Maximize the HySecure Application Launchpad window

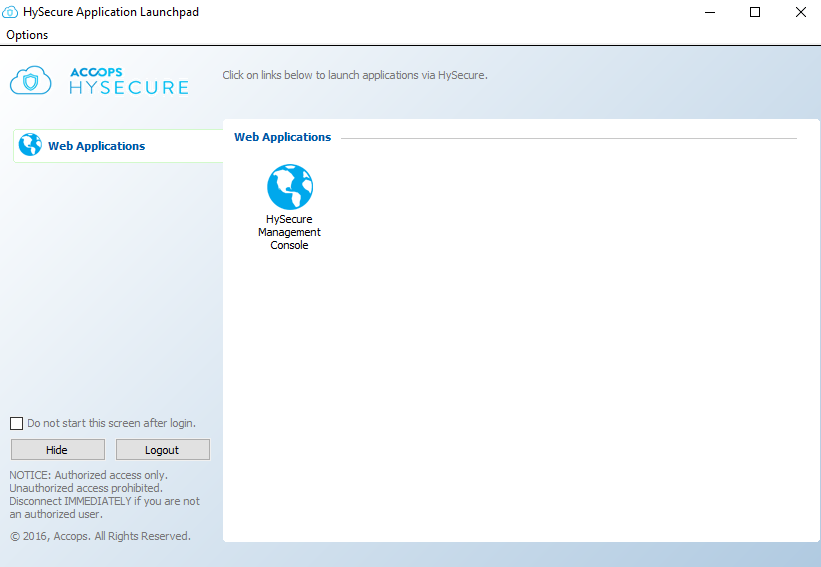755,12
